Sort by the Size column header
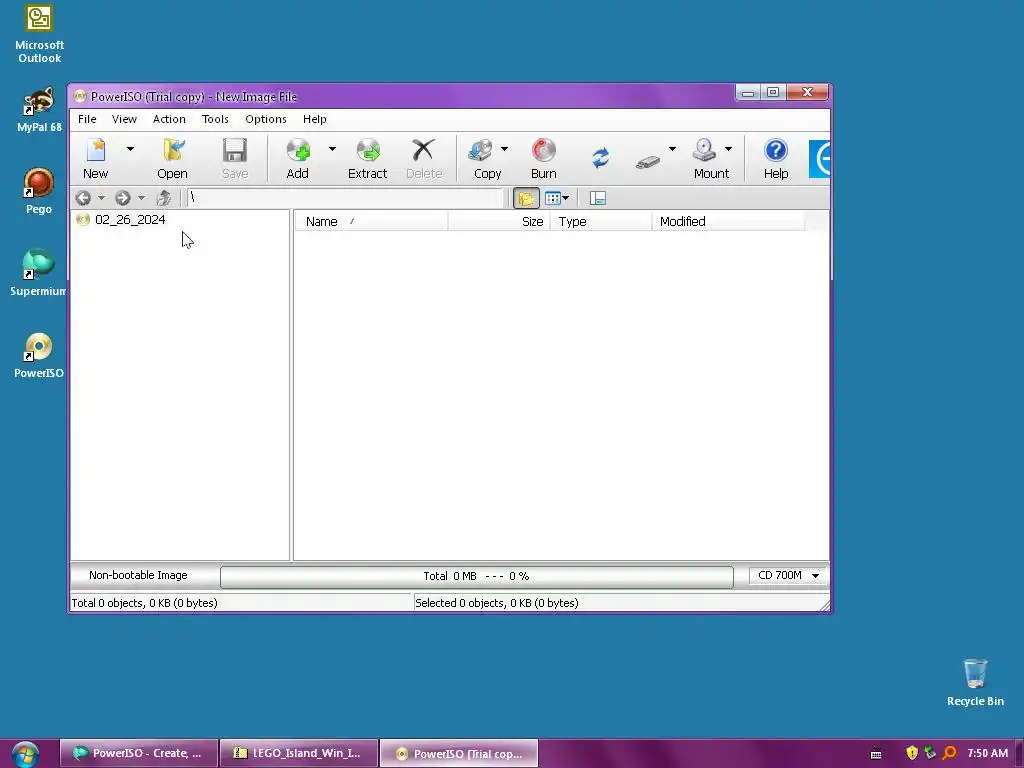This screenshot has height=768, width=1024. (x=499, y=221)
